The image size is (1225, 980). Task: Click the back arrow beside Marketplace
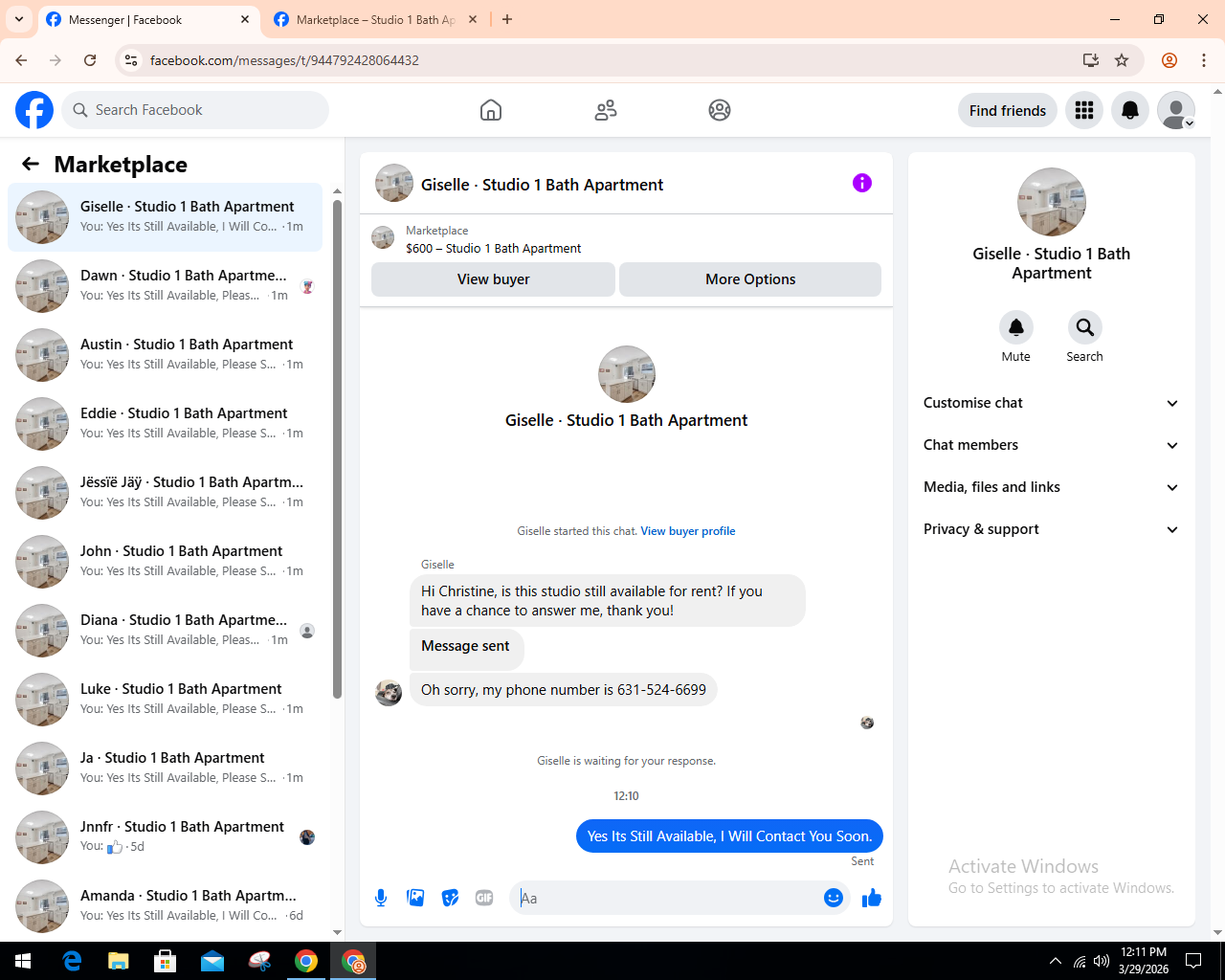(31, 164)
